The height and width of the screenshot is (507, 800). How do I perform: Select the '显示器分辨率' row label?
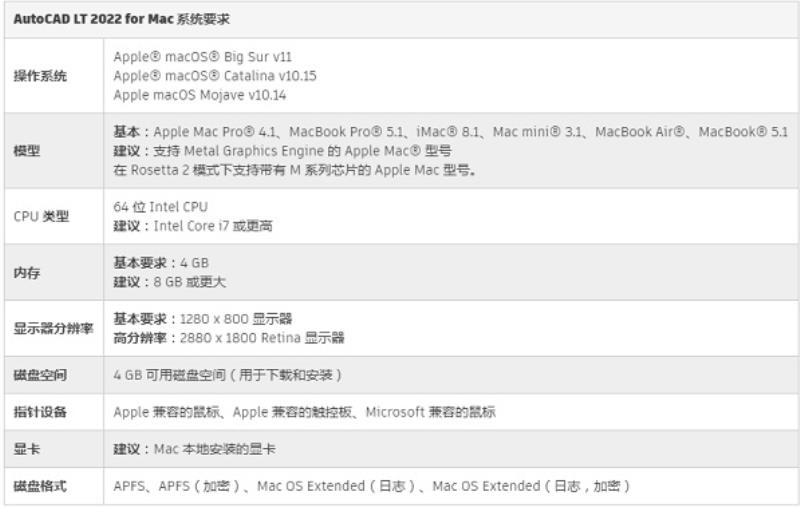[54, 328]
